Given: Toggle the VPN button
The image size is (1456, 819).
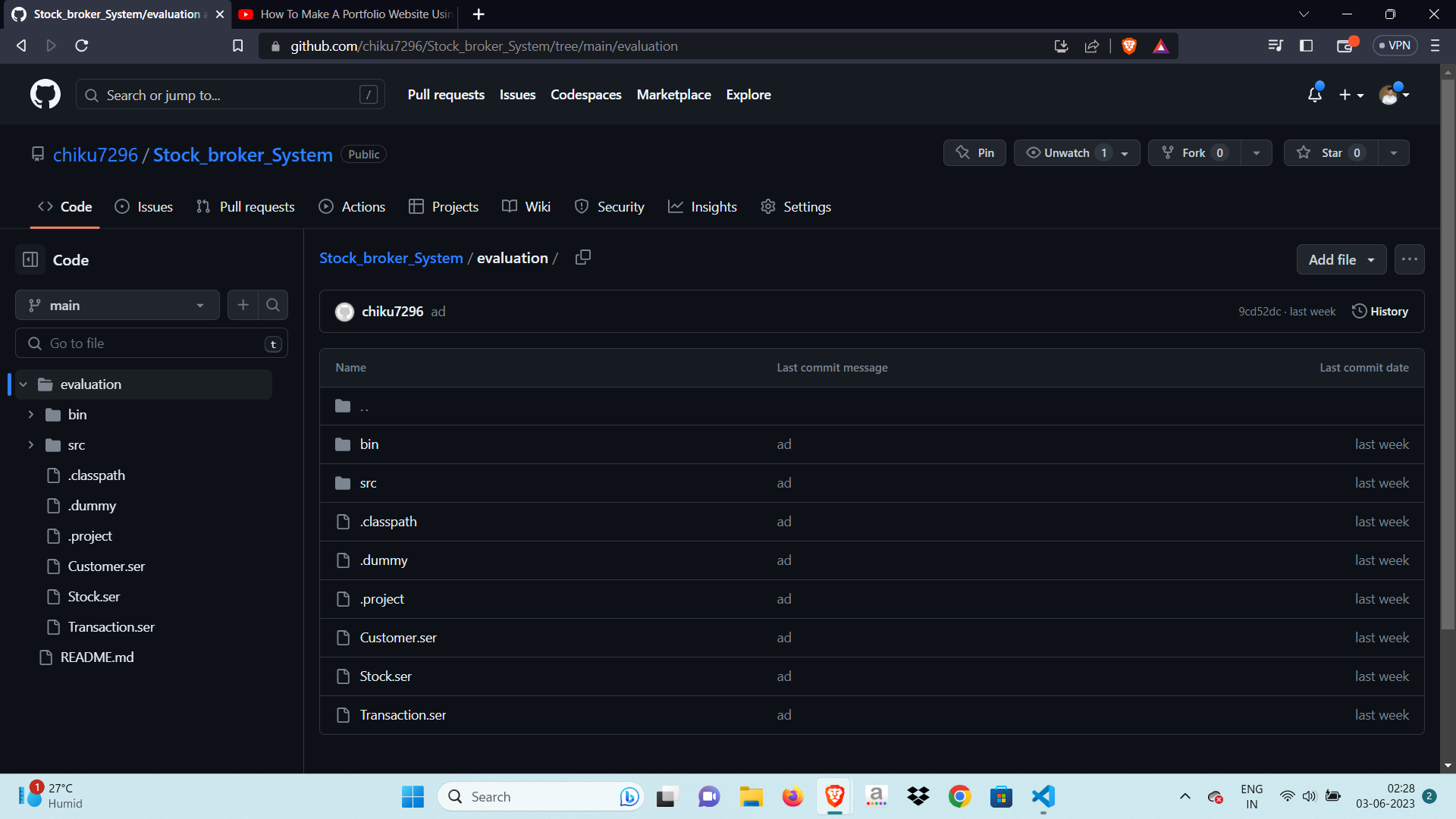Looking at the screenshot, I should [1395, 45].
